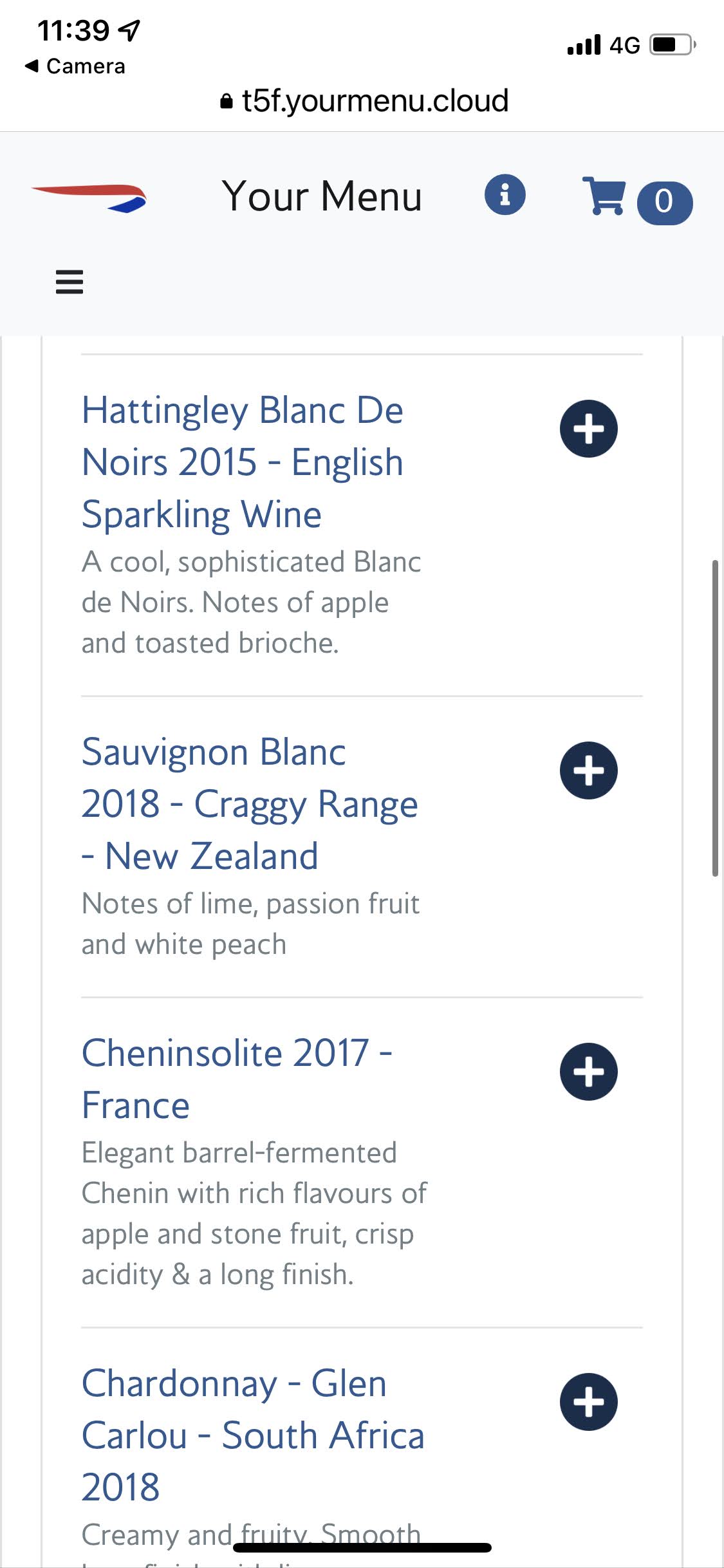724x1568 pixels.
Task: Tap the t5f.yourmenu.cloud address bar
Action: coord(375,100)
